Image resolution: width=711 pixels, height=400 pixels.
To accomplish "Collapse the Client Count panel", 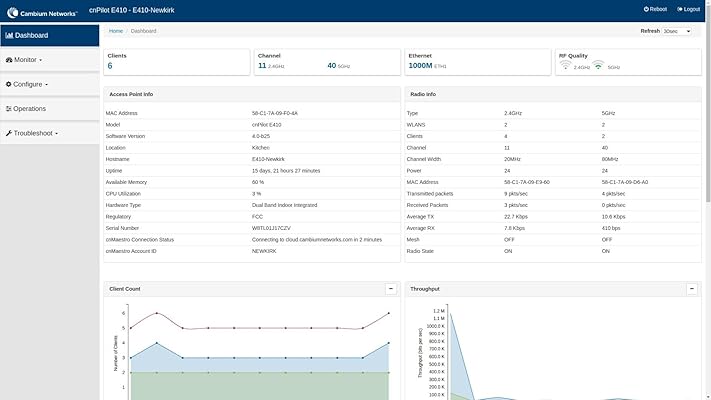I will click(x=390, y=288).
